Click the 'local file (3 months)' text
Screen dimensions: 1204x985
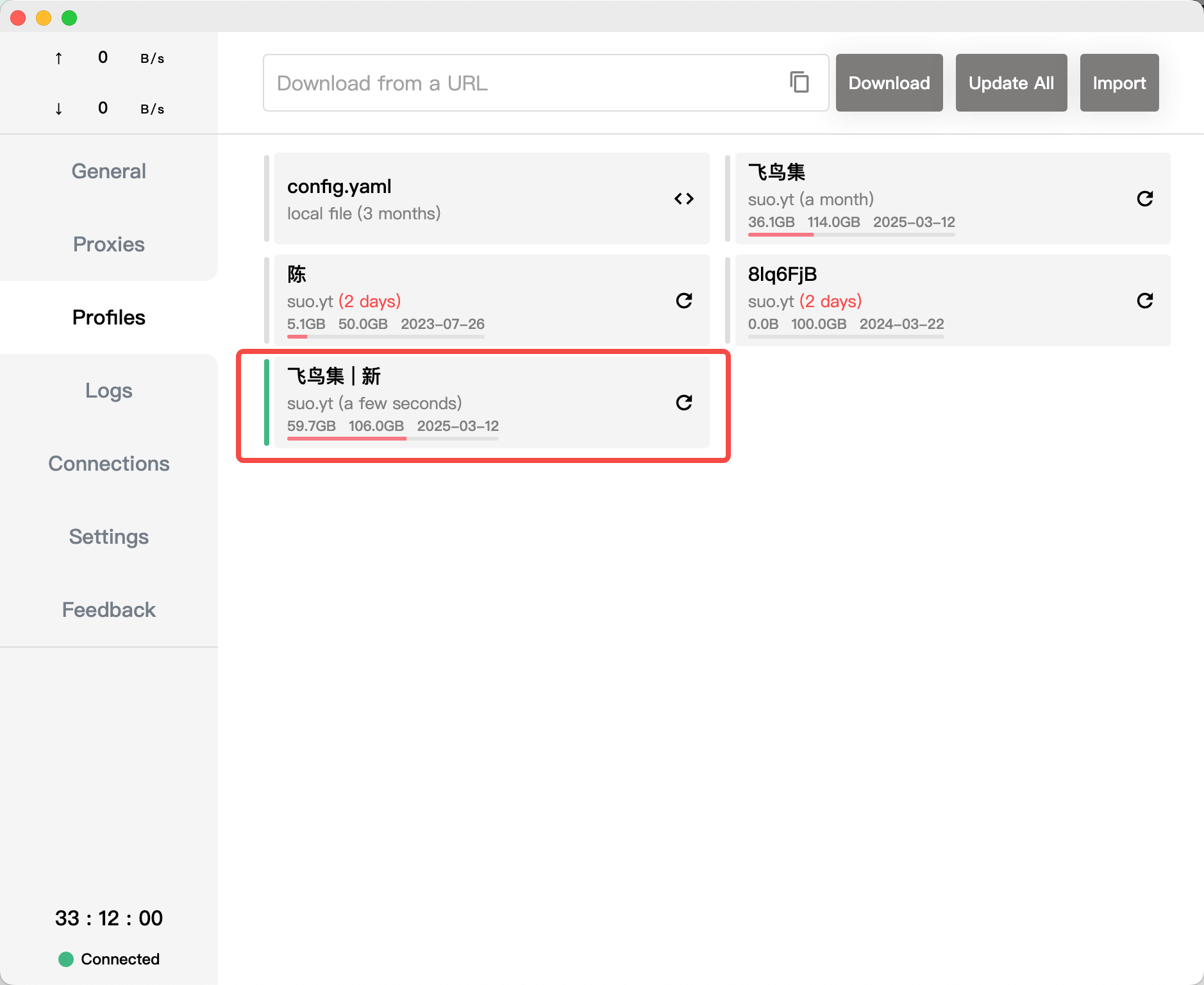click(x=364, y=214)
